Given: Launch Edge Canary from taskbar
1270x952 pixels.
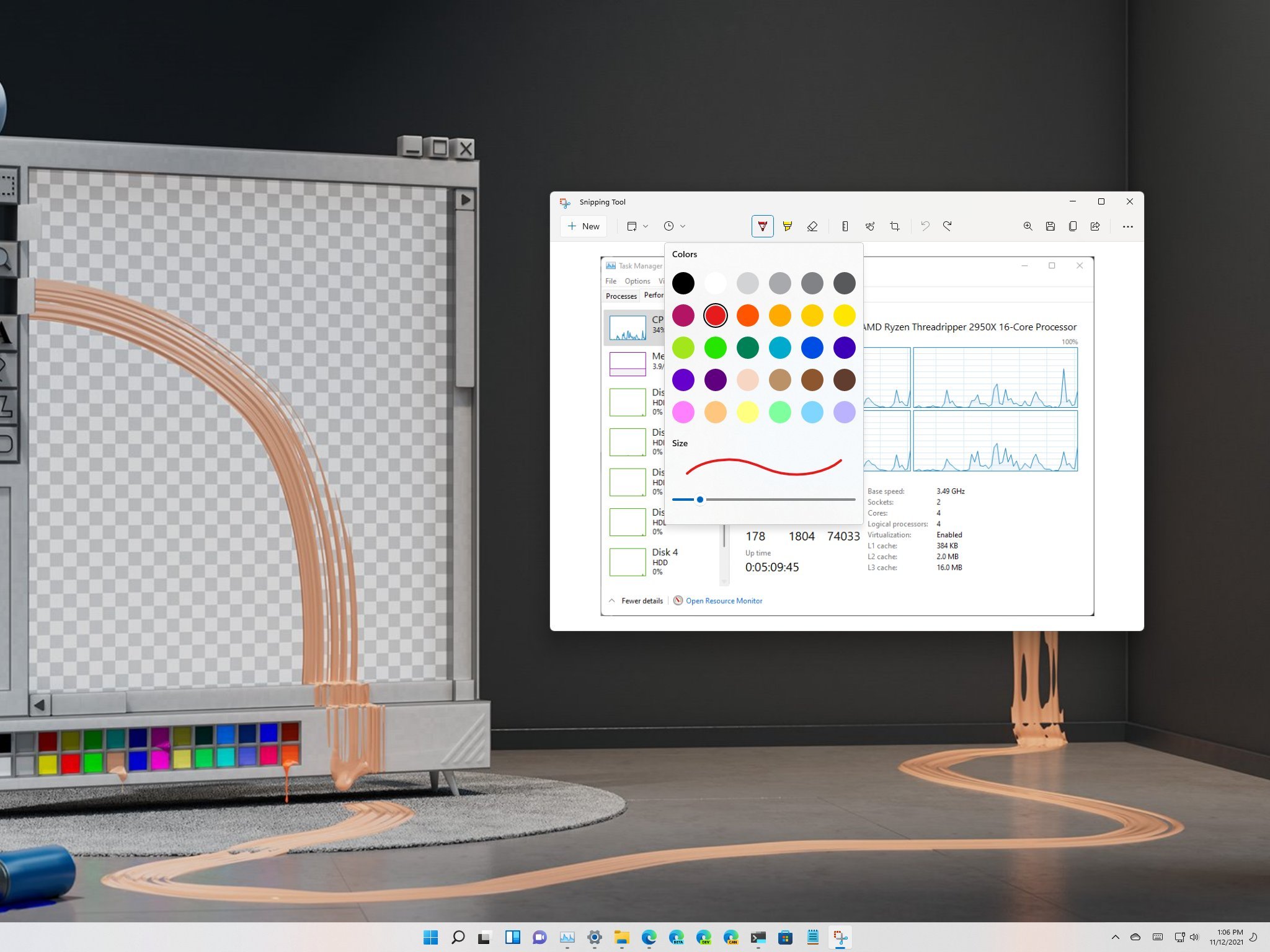Looking at the screenshot, I should pyautogui.click(x=730, y=937).
